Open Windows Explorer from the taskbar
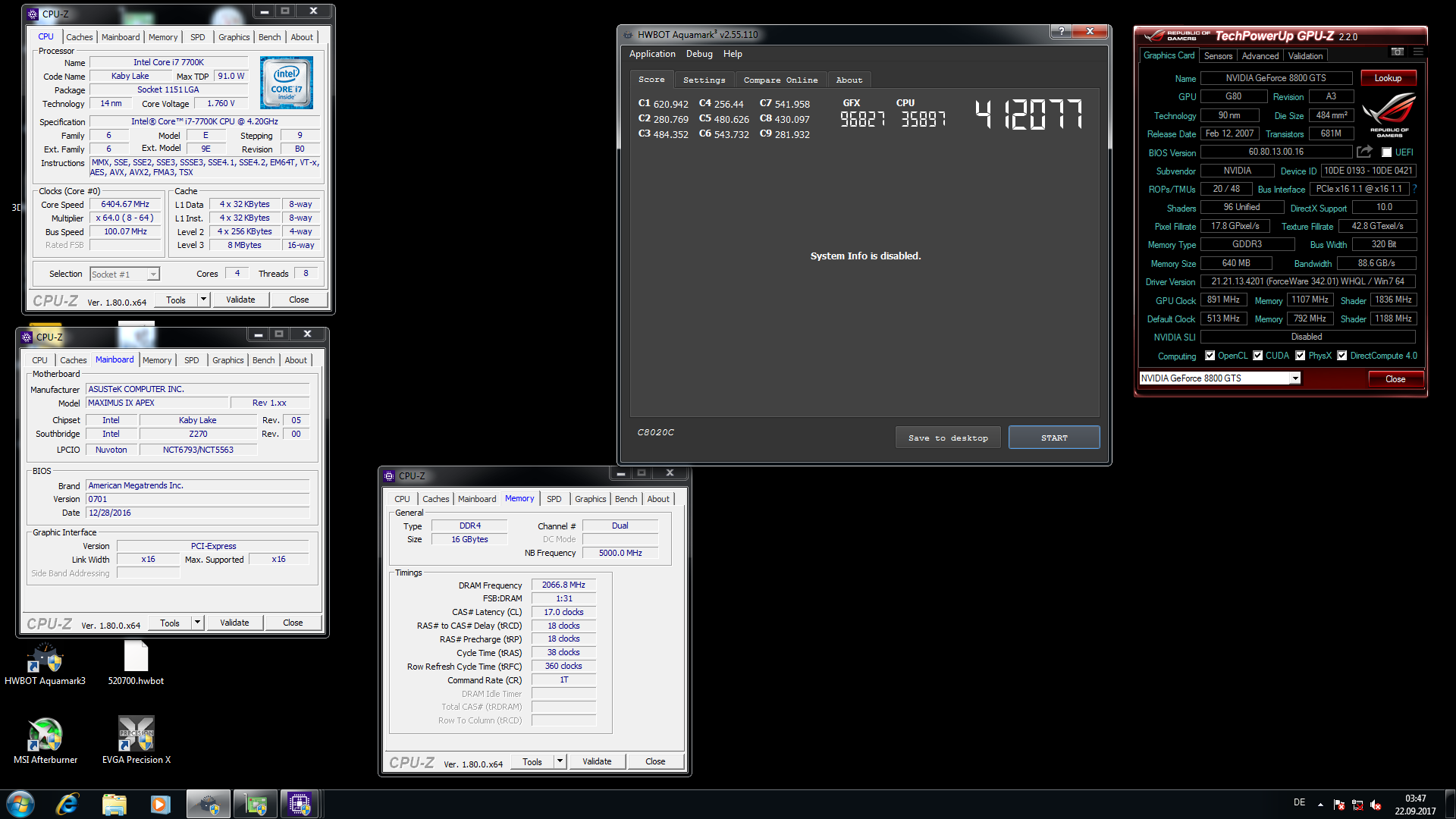 (x=114, y=804)
